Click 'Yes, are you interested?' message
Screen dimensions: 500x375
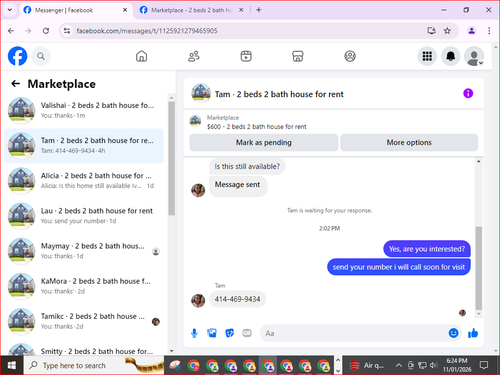(x=427, y=249)
